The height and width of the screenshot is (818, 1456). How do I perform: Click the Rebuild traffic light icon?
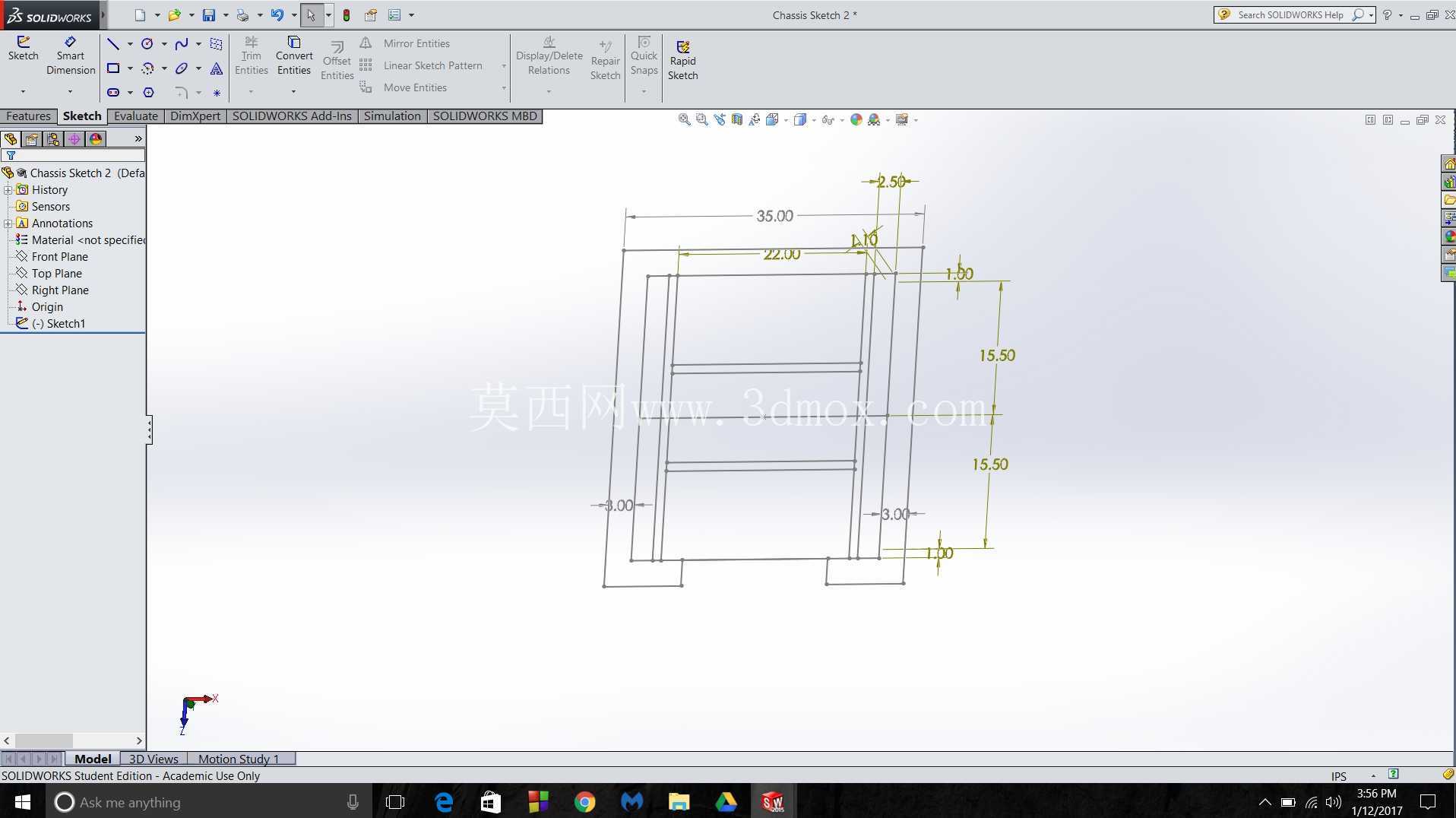coord(347,14)
